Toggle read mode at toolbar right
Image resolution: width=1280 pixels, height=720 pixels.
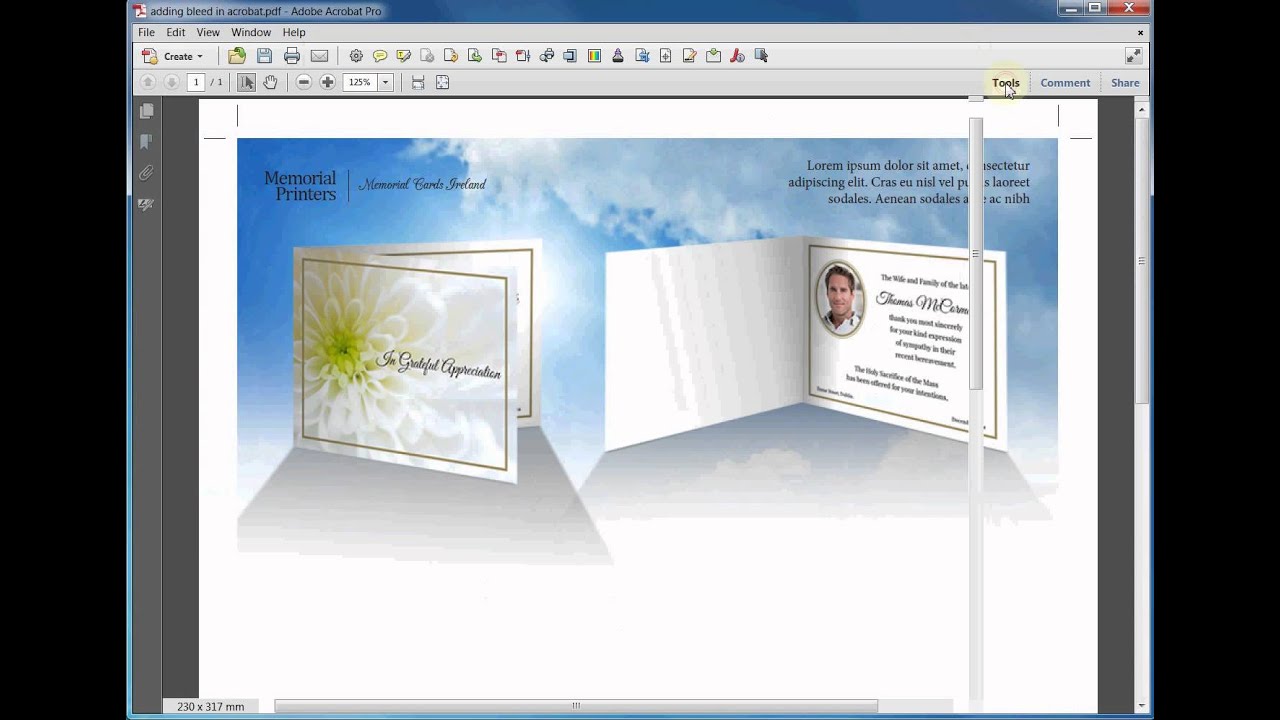(x=1133, y=56)
